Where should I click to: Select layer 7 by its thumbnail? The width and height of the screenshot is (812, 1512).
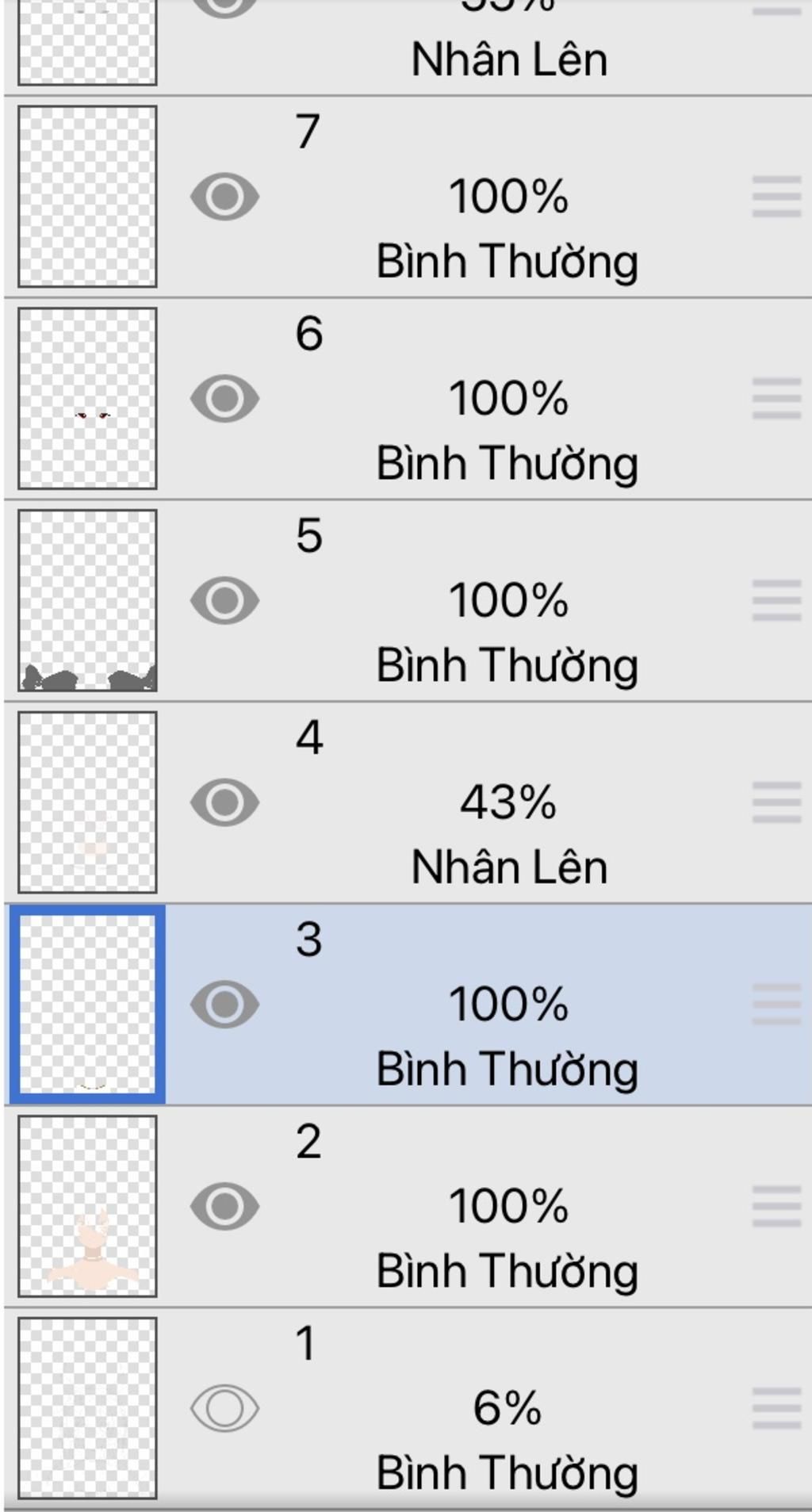[87, 196]
